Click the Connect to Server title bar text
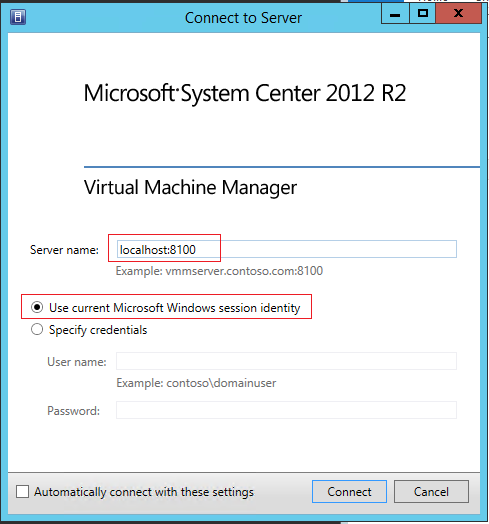The image size is (489, 524). [x=243, y=18]
